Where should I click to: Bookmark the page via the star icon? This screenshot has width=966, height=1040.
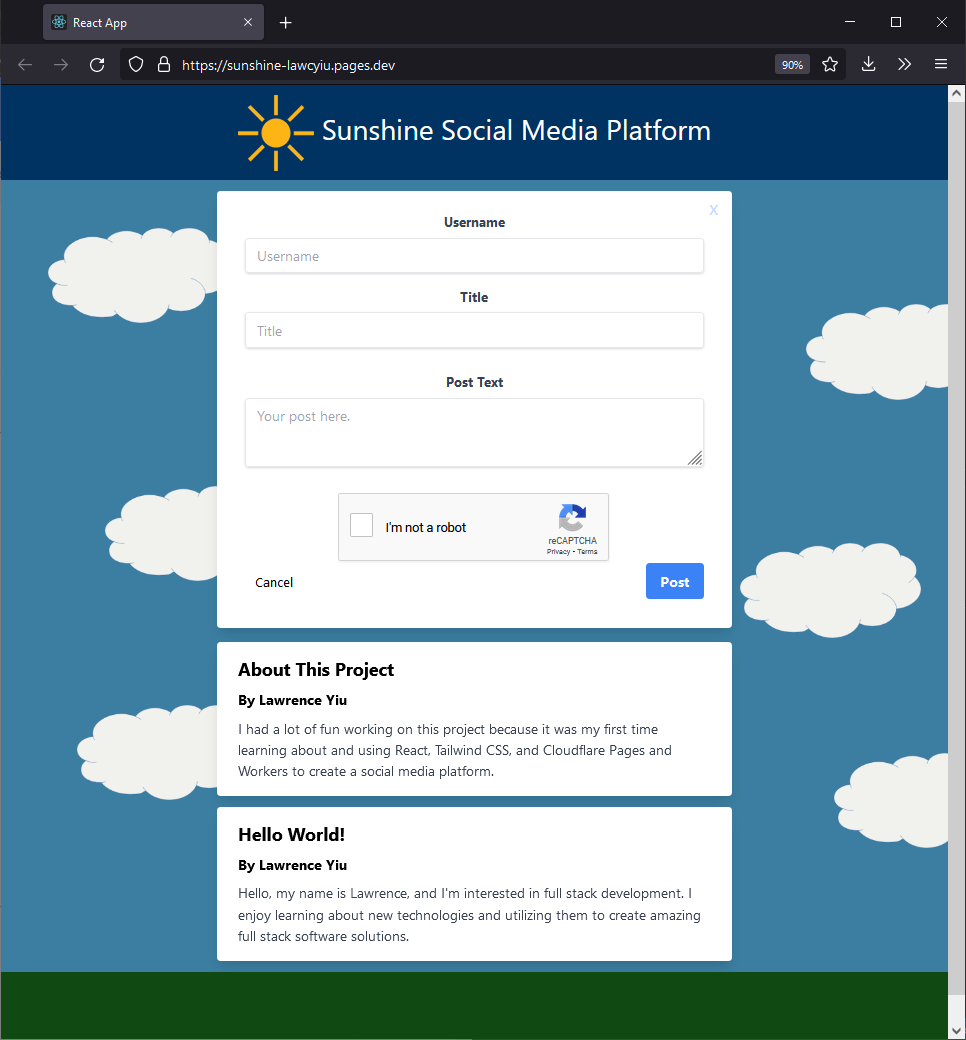830,63
